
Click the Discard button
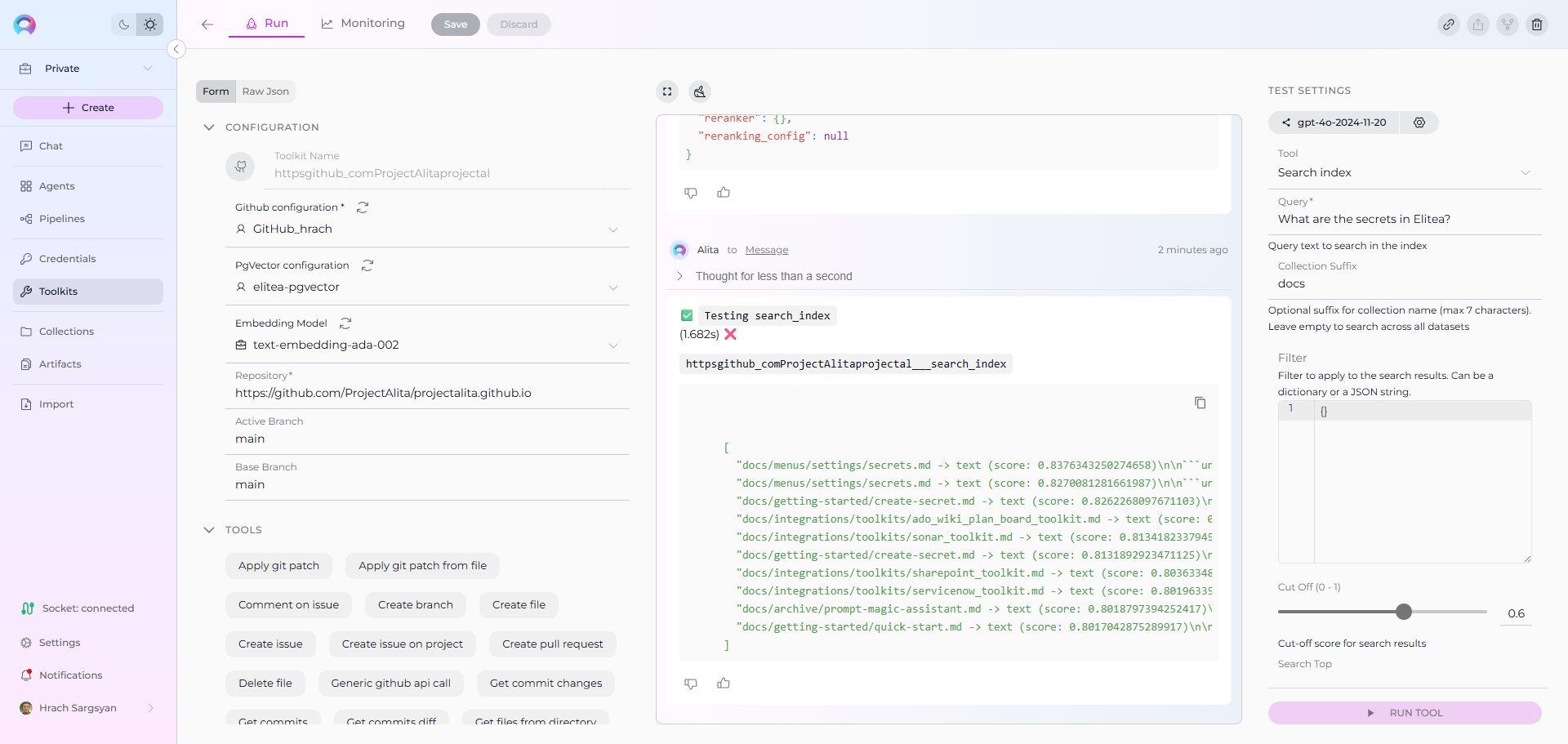pos(519,25)
